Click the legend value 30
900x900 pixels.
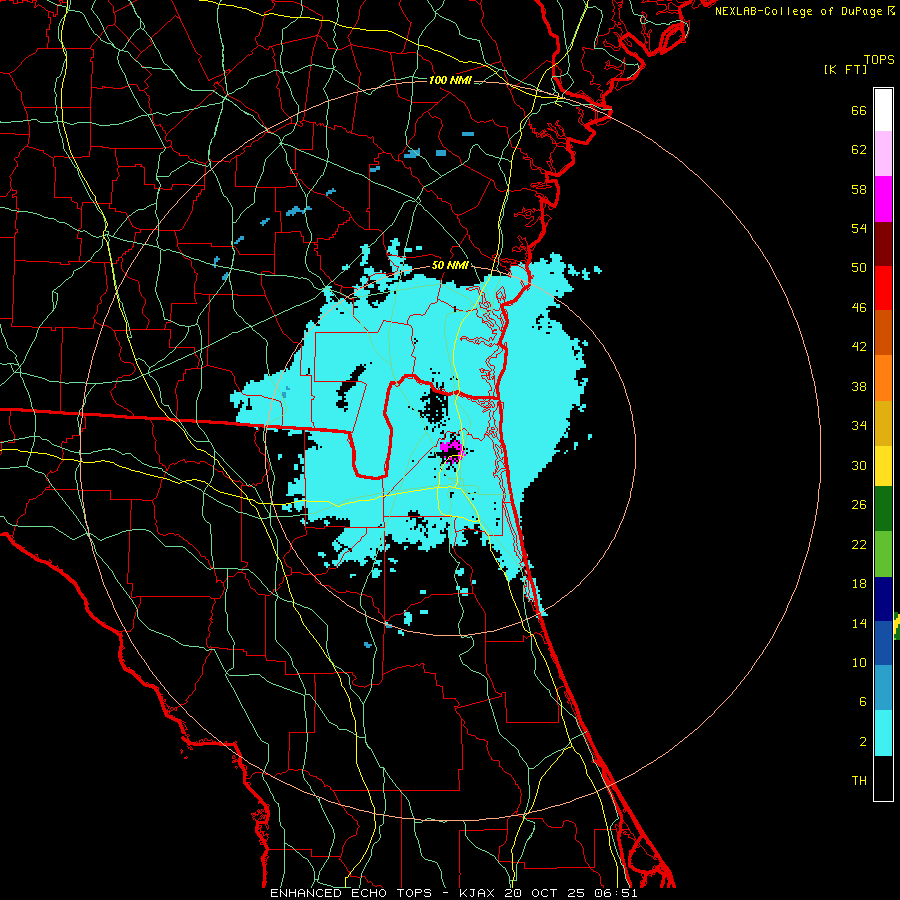pyautogui.click(x=859, y=465)
